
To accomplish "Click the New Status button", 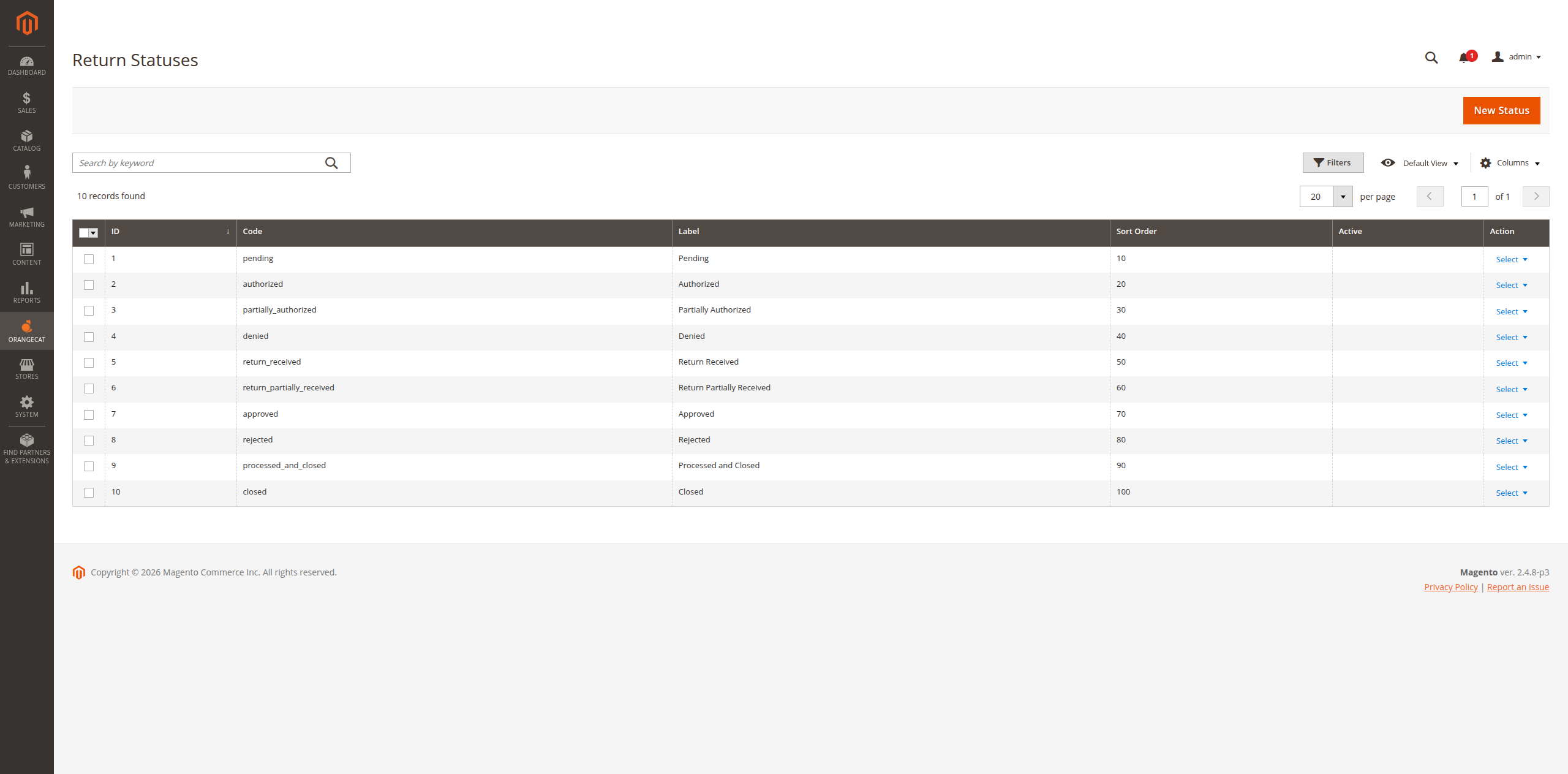I will coord(1501,110).
